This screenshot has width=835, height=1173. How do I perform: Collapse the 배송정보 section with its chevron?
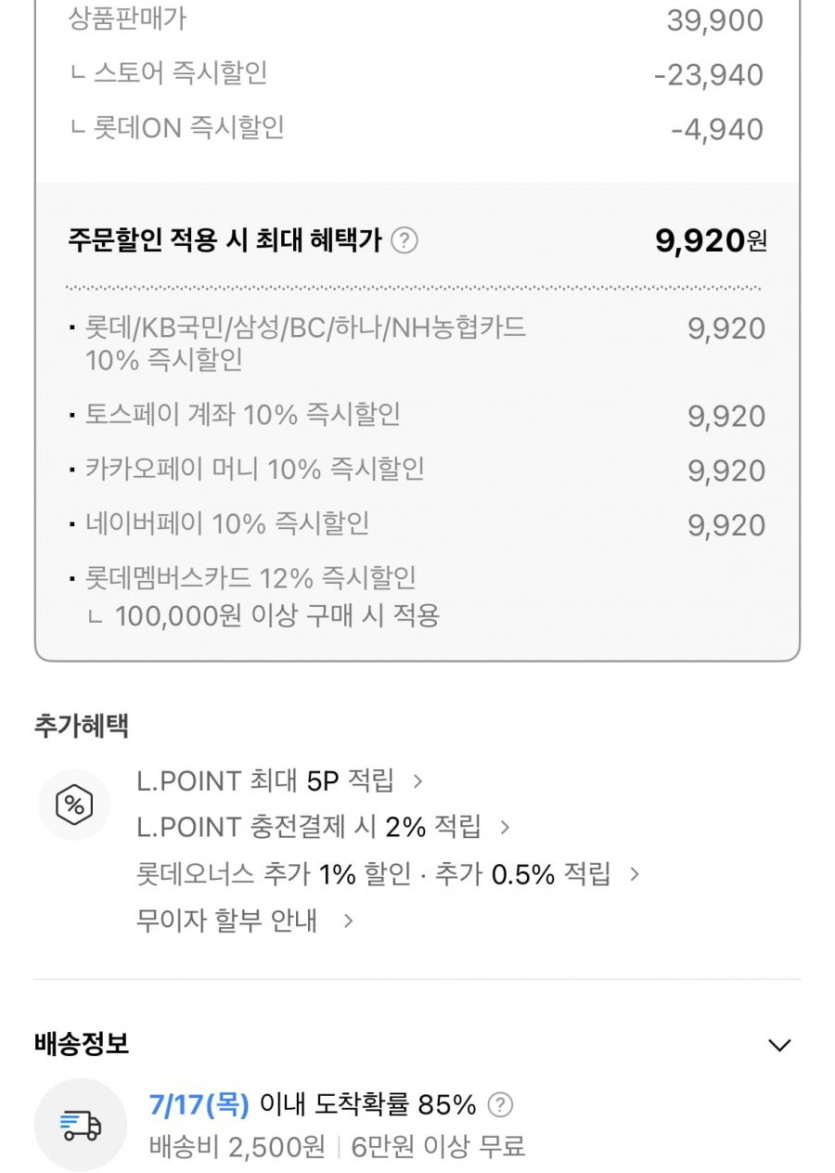[x=778, y=1046]
